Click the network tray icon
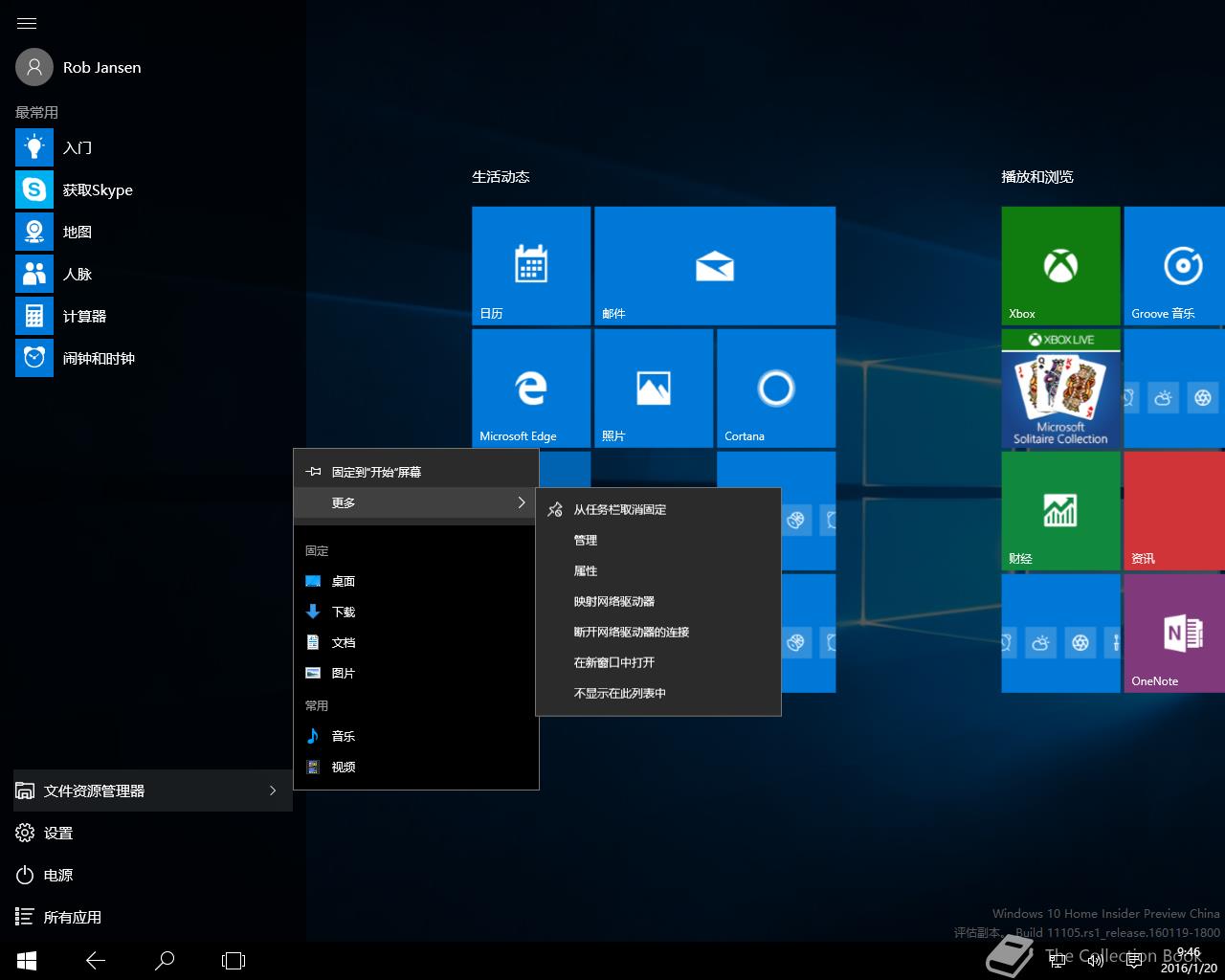The image size is (1225, 980). (x=1057, y=960)
